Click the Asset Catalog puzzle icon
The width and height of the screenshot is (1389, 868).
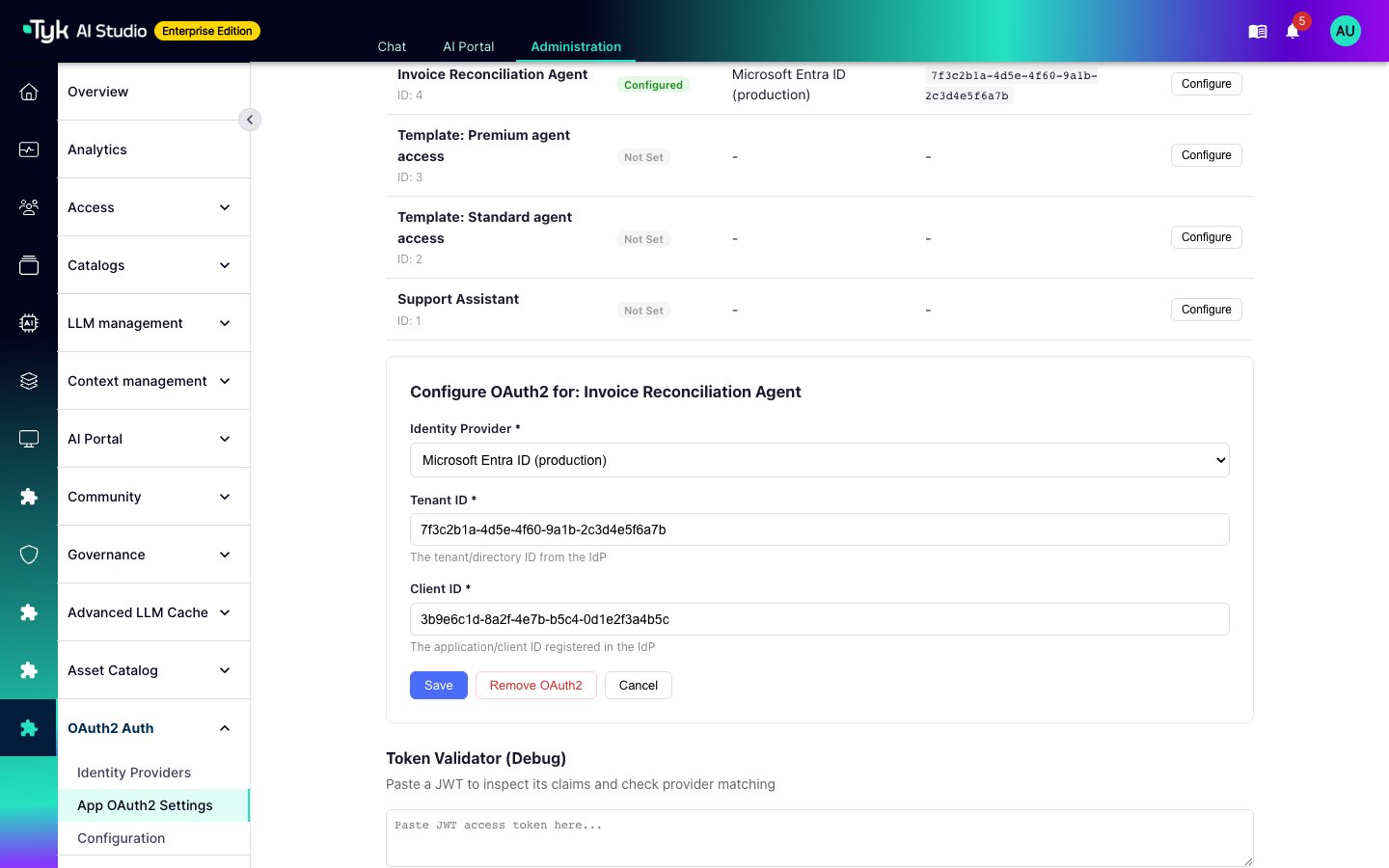pos(29,670)
